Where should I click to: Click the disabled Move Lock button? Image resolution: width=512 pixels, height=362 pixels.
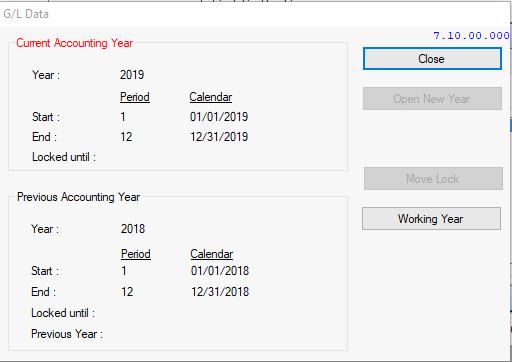(x=433, y=179)
